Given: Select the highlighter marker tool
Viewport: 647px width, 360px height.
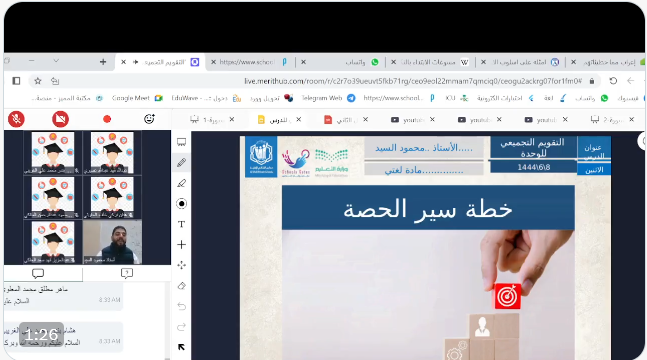Looking at the screenshot, I should pyautogui.click(x=182, y=183).
